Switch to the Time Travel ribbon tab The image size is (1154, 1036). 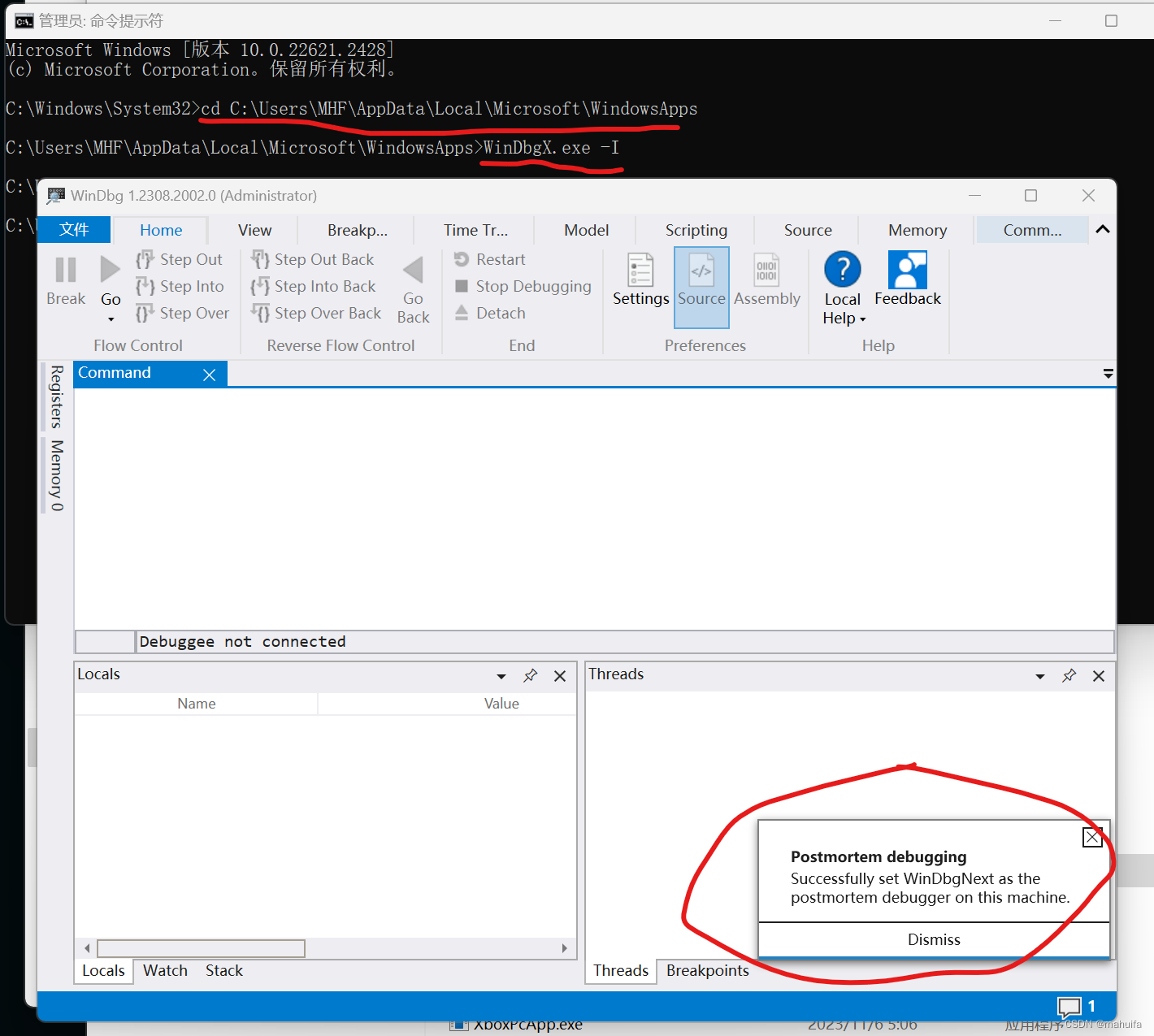click(x=475, y=230)
